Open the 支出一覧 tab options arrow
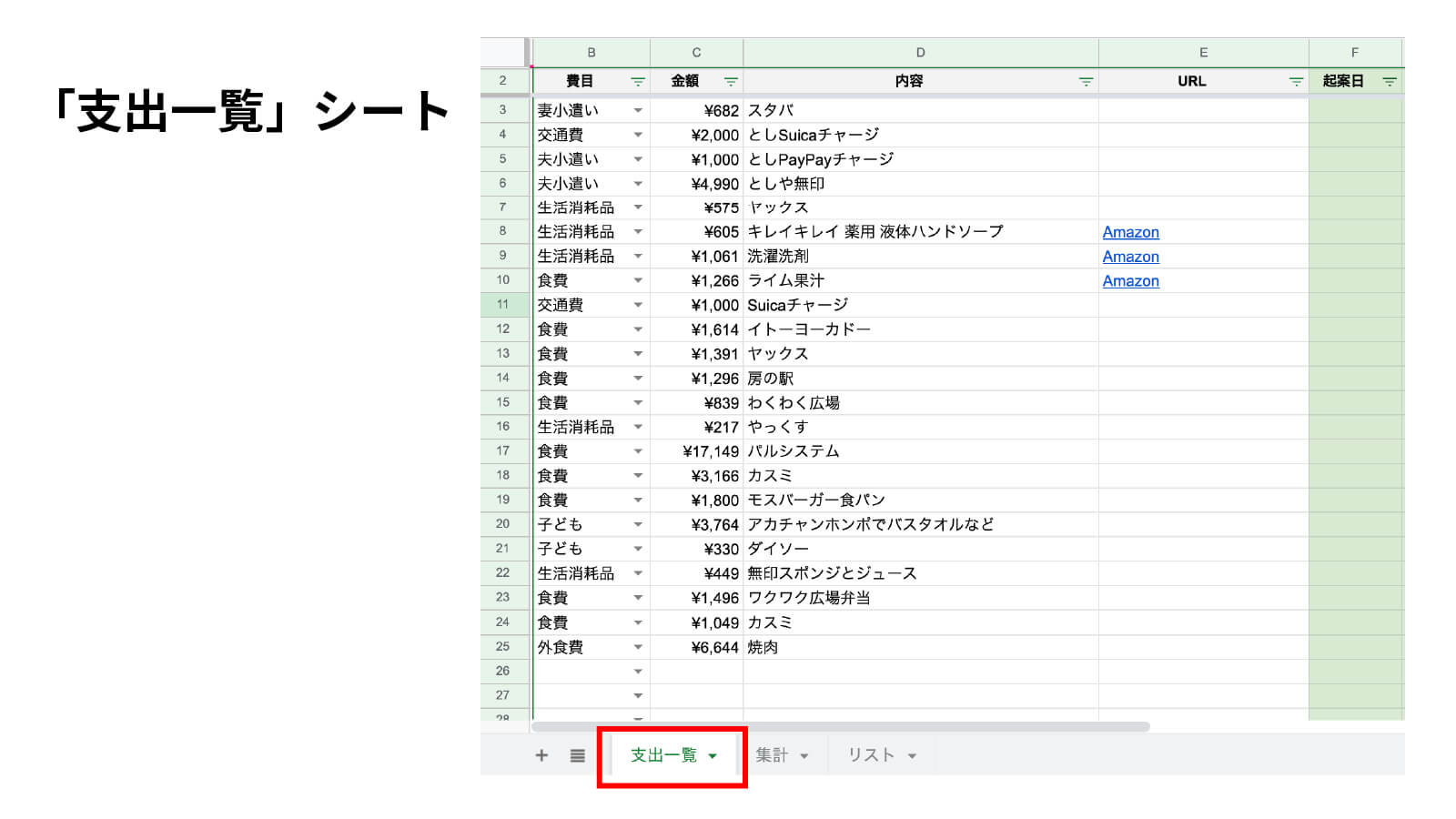The height and width of the screenshot is (819, 1456). point(713,756)
